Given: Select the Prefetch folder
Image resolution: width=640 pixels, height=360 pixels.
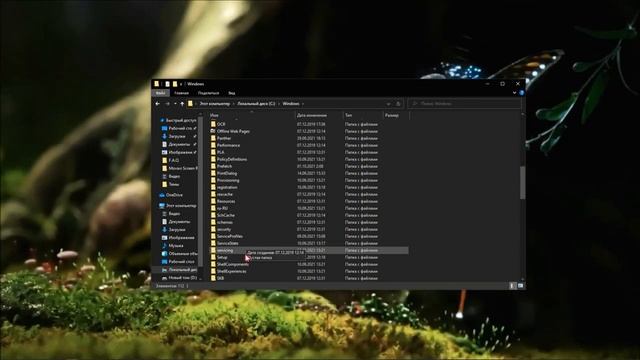Looking at the screenshot, I should click(x=224, y=166).
